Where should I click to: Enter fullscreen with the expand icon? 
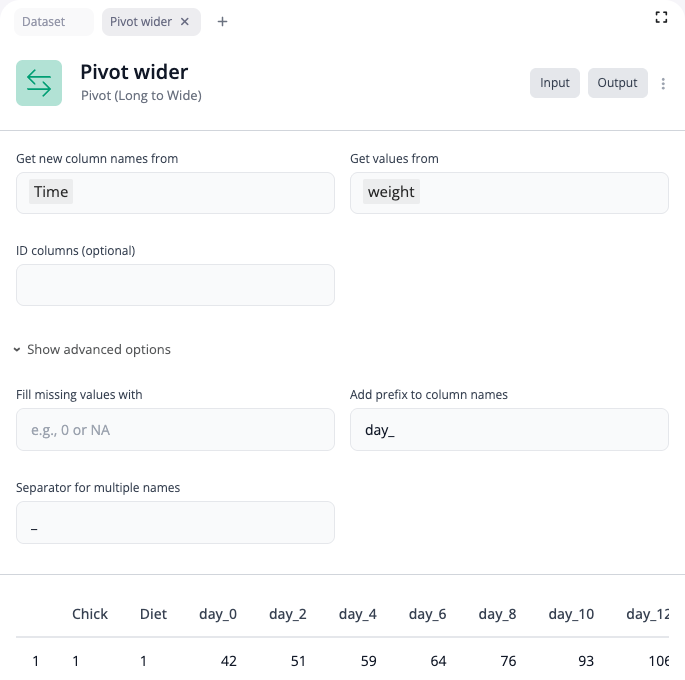[661, 17]
